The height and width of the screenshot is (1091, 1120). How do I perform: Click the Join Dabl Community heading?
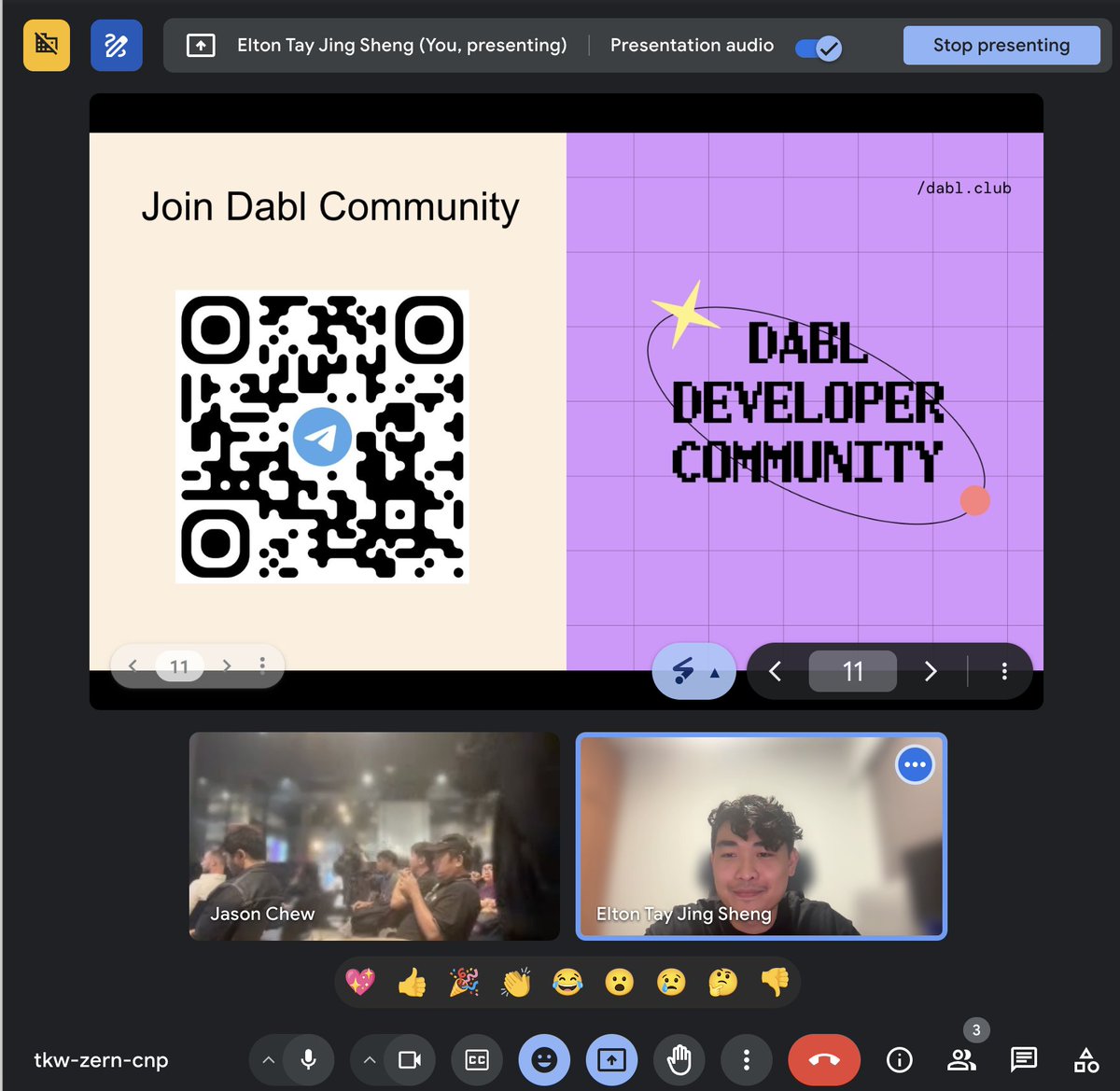[330, 207]
